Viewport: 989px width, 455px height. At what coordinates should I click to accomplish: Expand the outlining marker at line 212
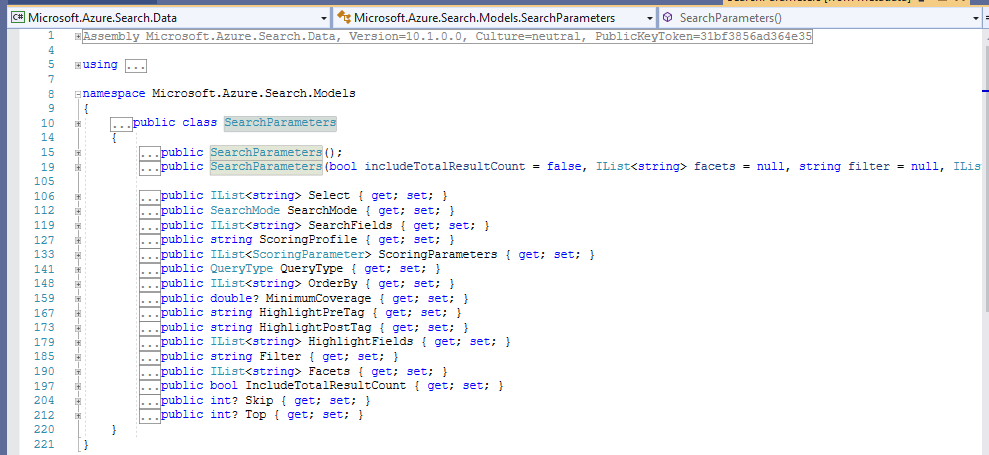(78, 415)
